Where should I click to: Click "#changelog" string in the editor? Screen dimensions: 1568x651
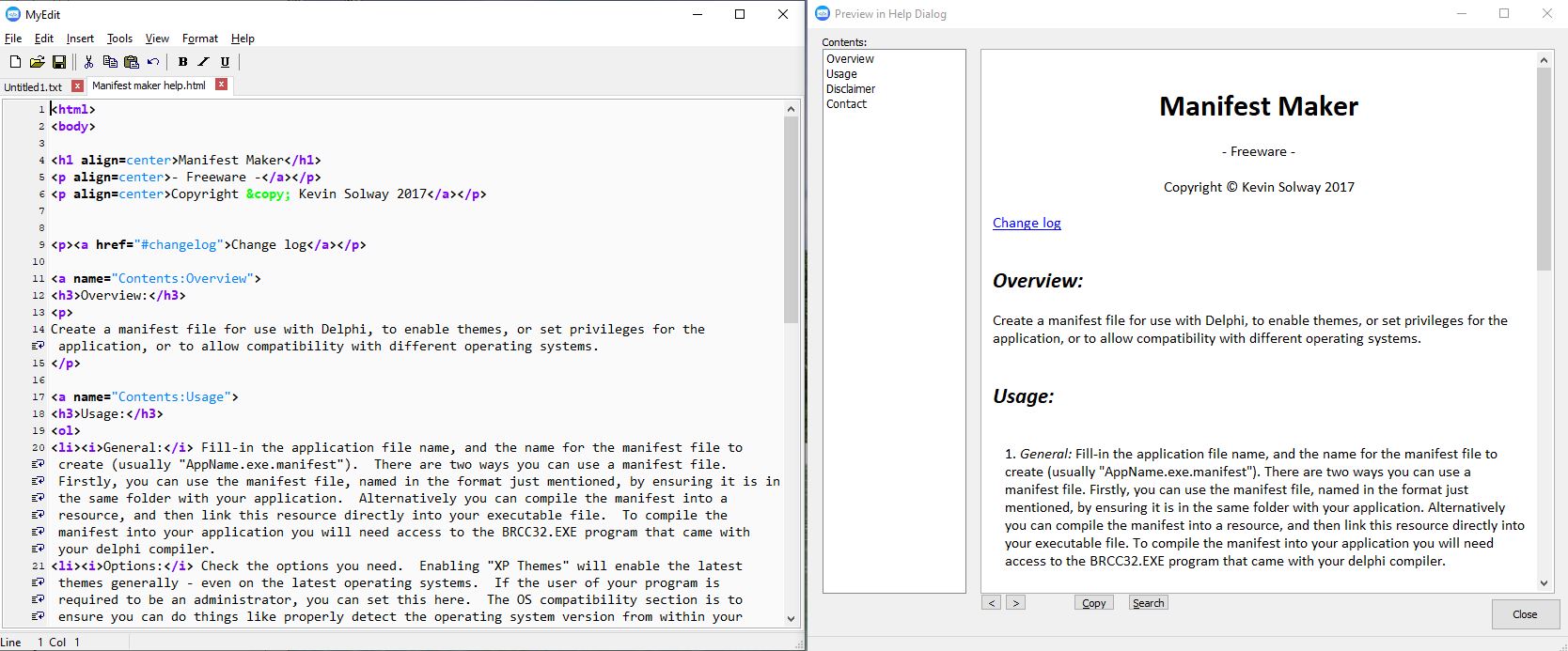tap(177, 245)
